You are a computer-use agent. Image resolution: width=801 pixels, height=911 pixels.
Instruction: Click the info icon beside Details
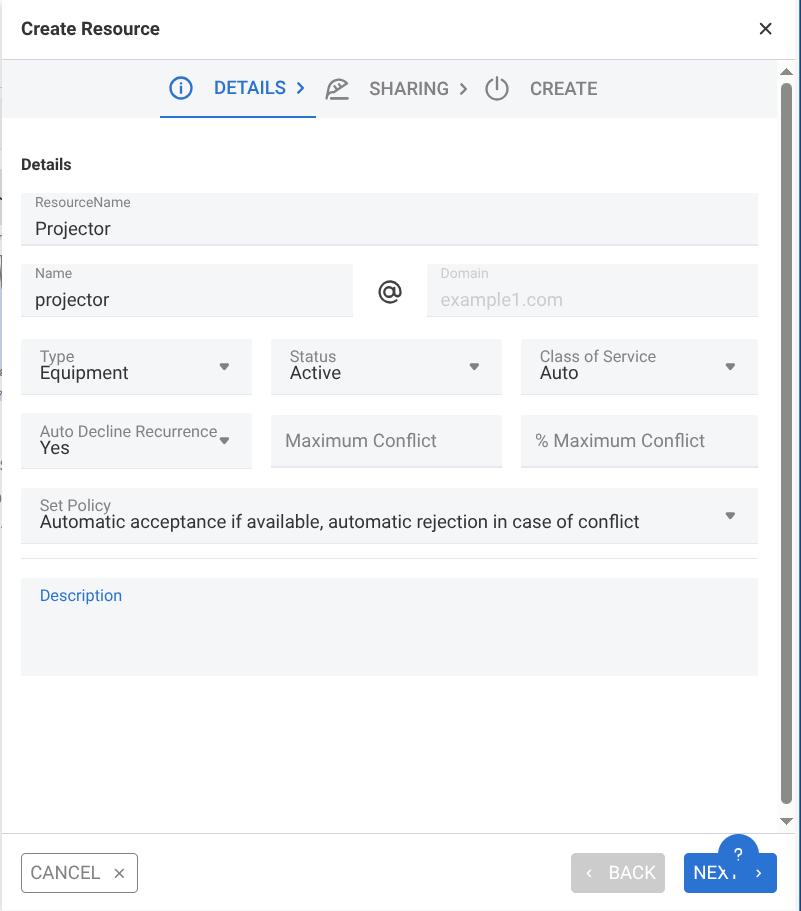click(181, 88)
